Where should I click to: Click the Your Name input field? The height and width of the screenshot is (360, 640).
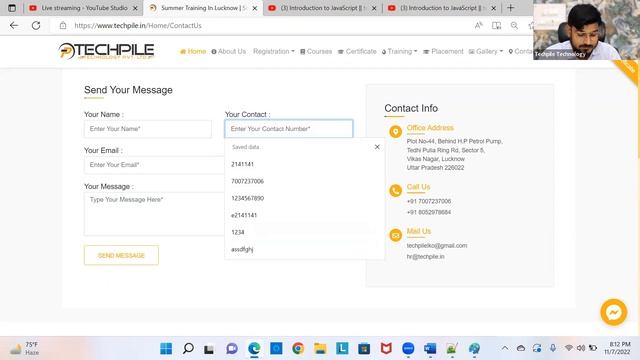tap(148, 129)
